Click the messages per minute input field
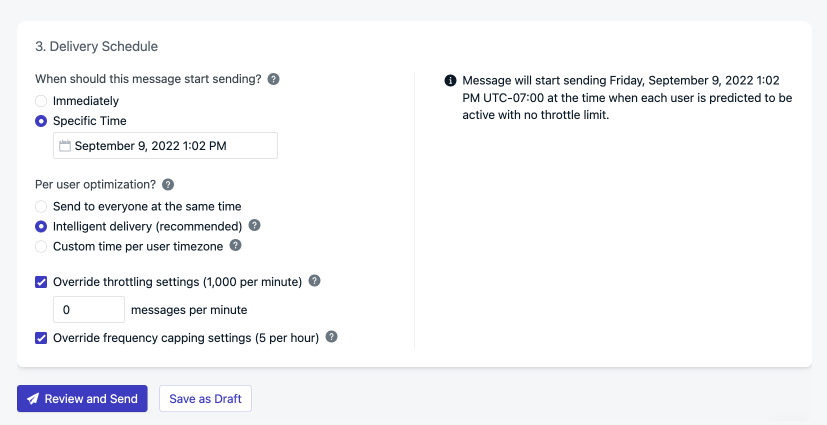 pos(89,310)
